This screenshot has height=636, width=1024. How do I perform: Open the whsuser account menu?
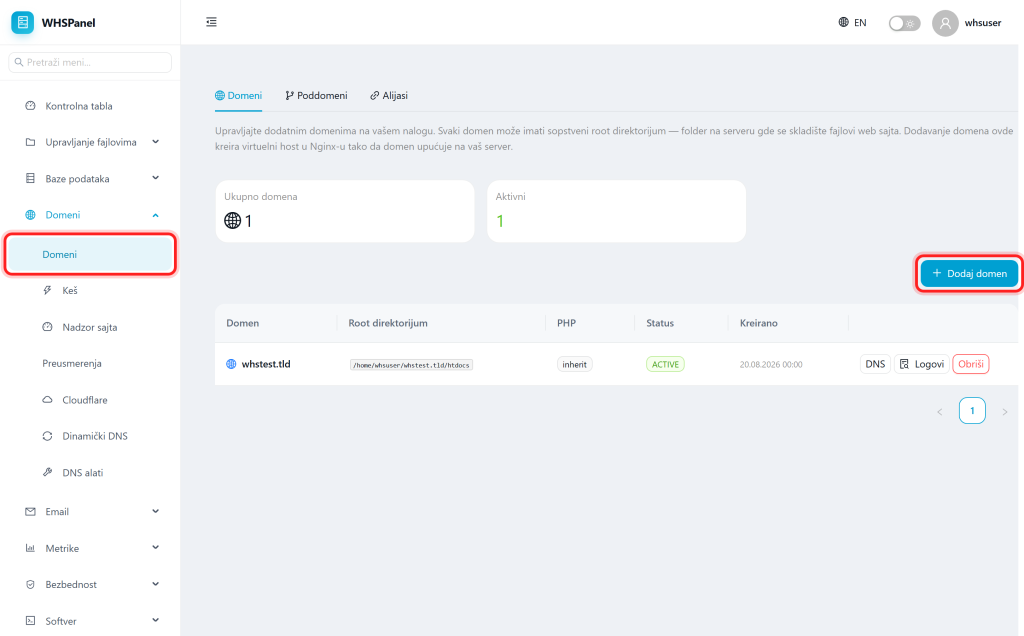click(x=967, y=23)
